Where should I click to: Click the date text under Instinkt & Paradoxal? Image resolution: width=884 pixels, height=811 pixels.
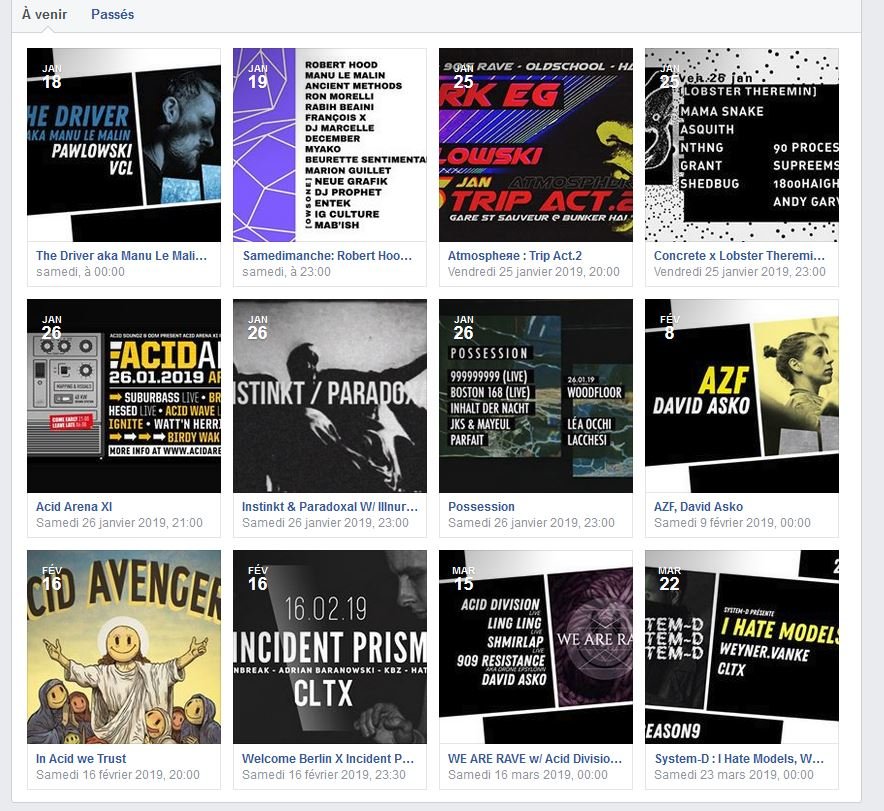(x=325, y=522)
